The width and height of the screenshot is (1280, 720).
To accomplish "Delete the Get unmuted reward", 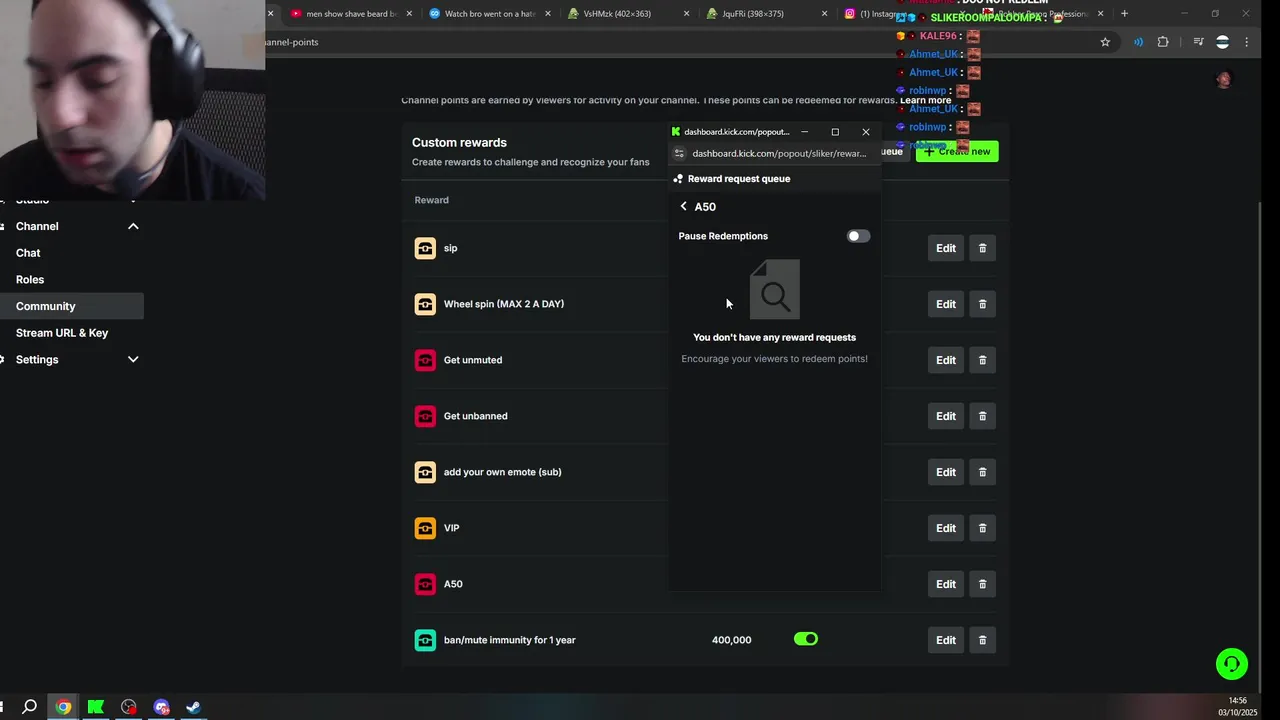I will 982,360.
